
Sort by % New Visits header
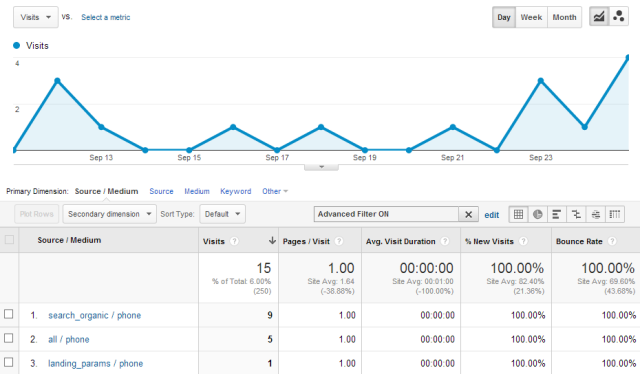[x=489, y=241]
